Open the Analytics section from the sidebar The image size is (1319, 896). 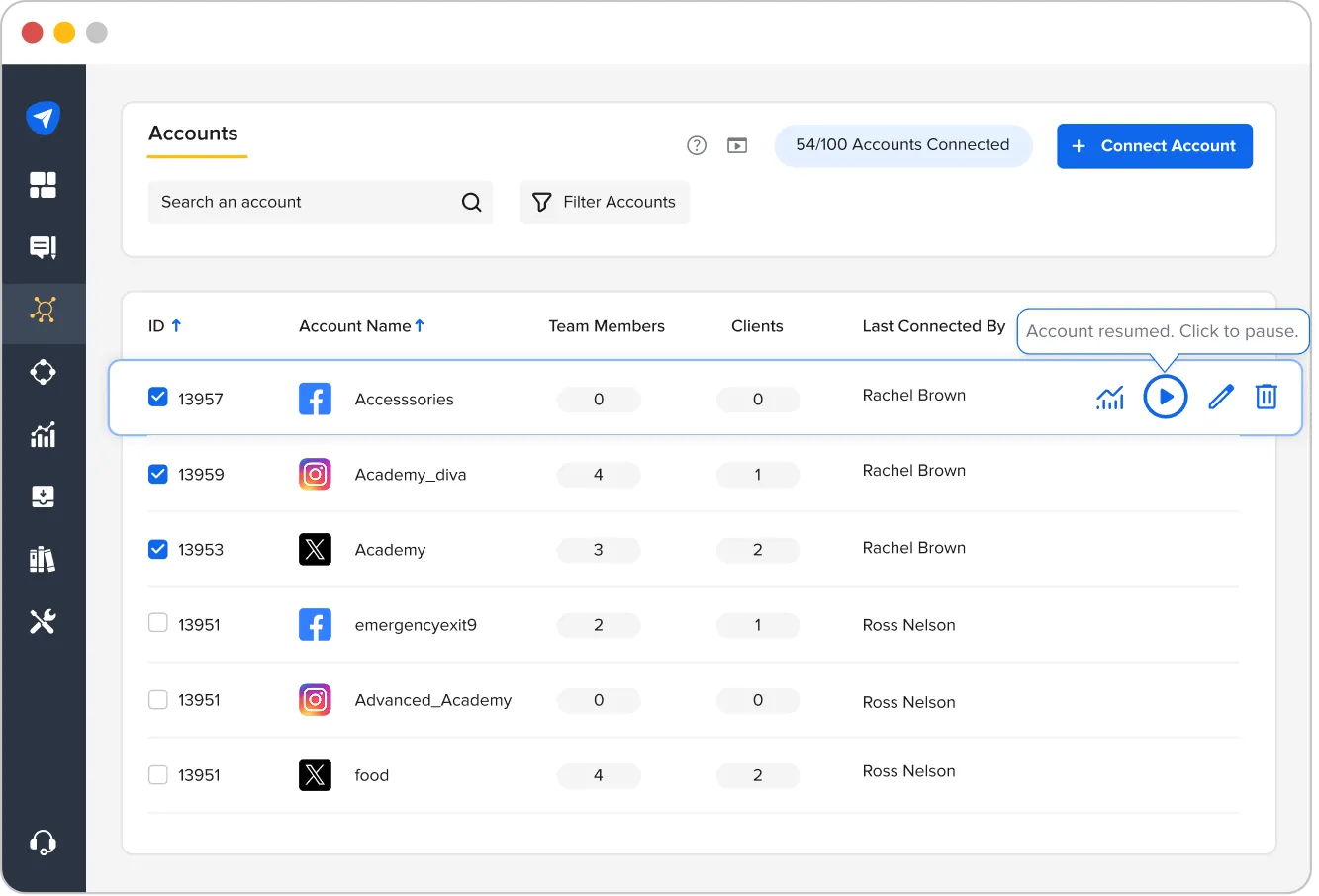point(44,435)
